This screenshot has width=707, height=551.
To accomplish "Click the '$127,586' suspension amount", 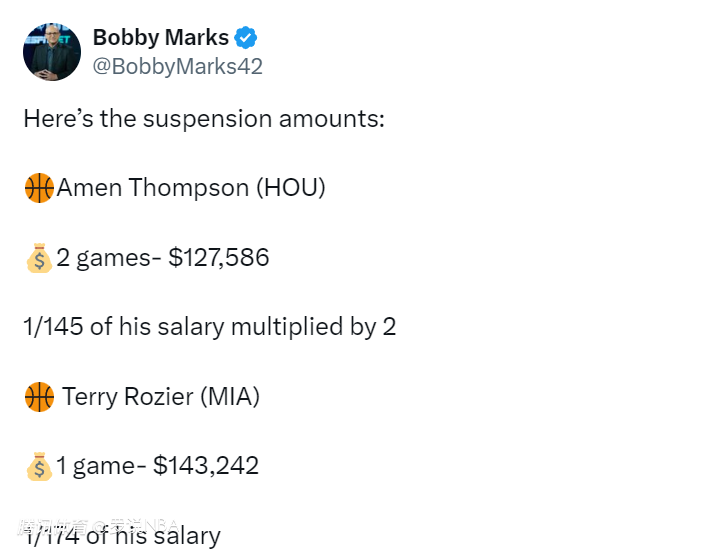I will click(219, 257).
